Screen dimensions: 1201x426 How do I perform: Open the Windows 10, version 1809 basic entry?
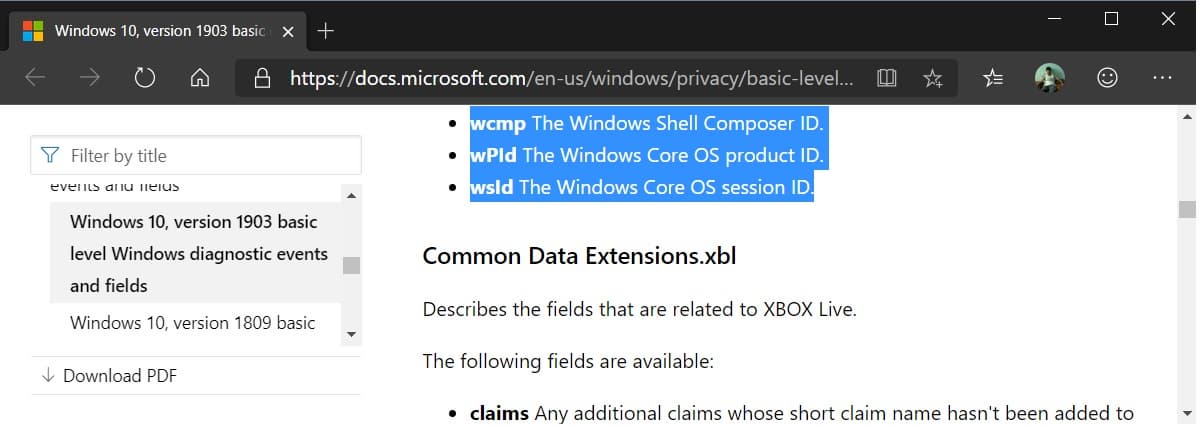[192, 323]
